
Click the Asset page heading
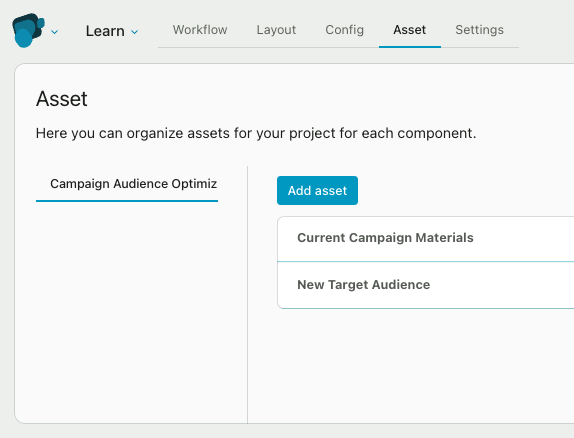pos(62,99)
